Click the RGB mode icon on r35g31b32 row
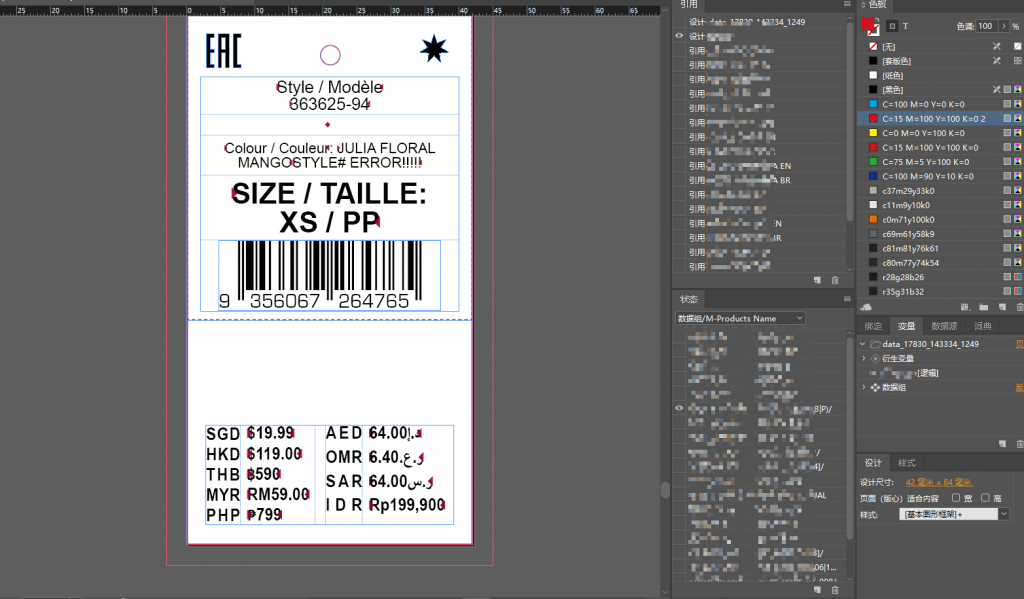The height and width of the screenshot is (599, 1024). (1017, 291)
